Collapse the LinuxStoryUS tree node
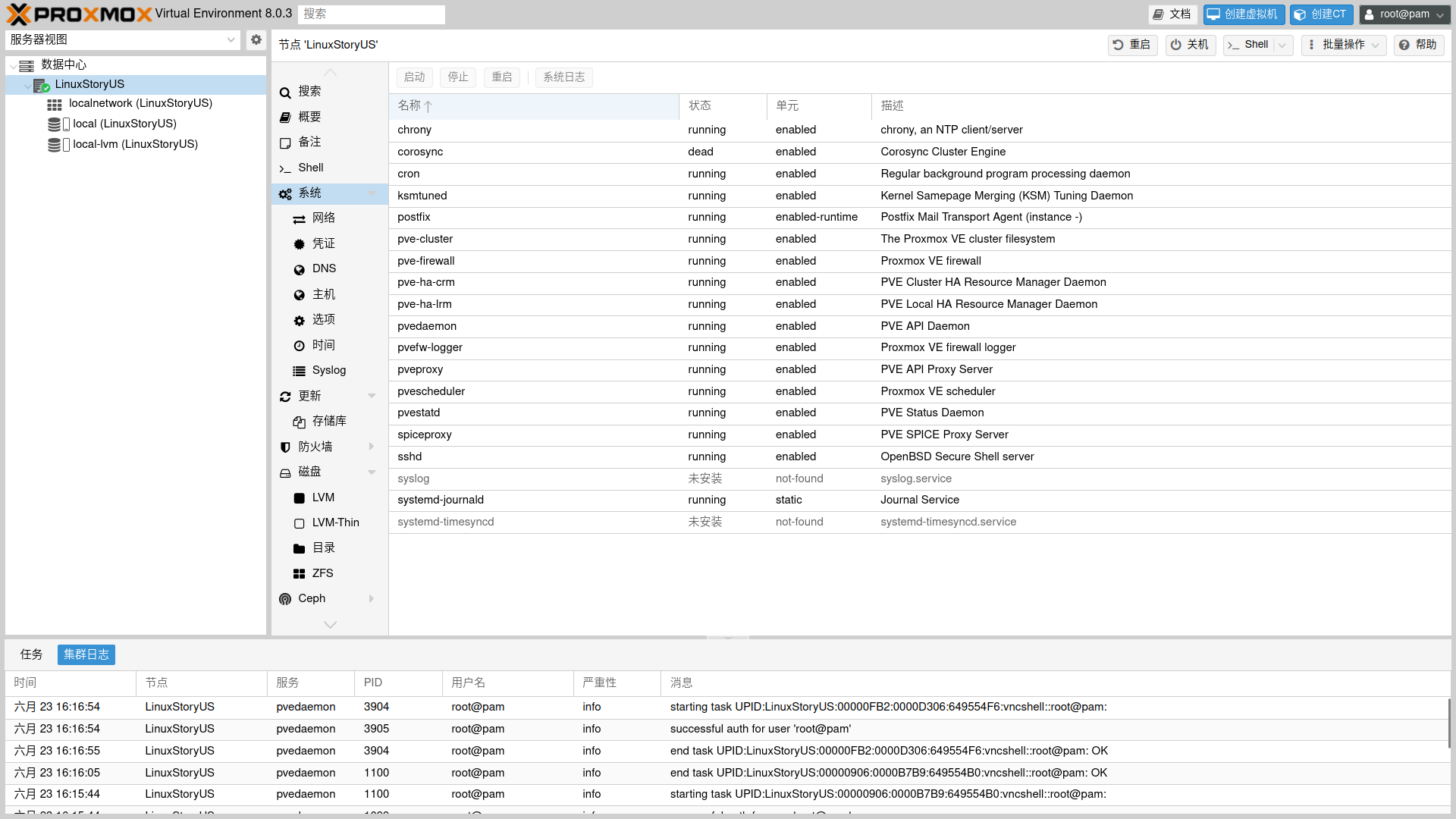Viewport: 1456px width, 819px height. tap(27, 86)
